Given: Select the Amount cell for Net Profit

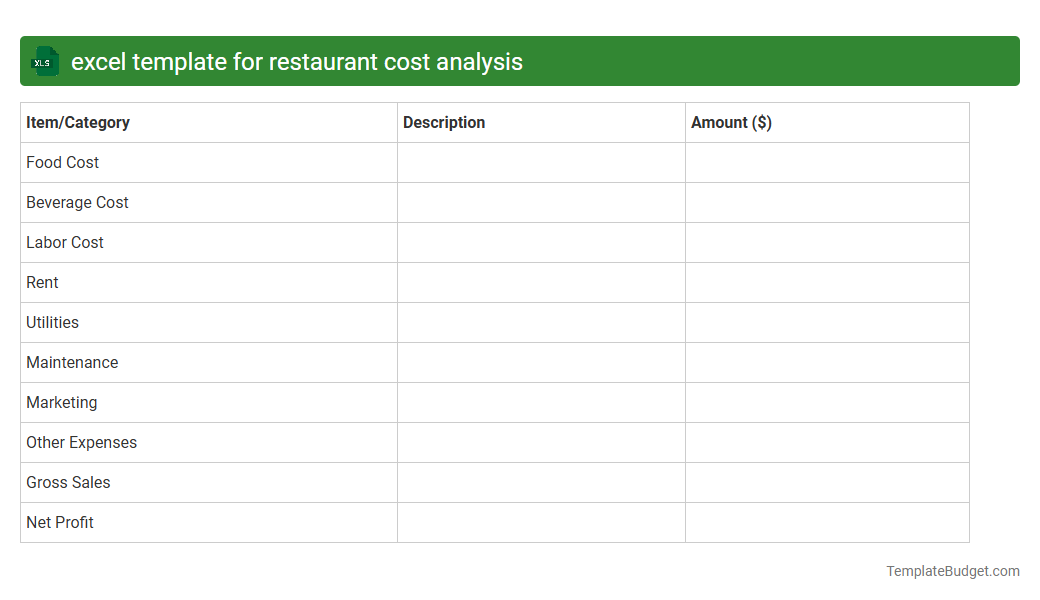Looking at the screenshot, I should click(x=827, y=522).
